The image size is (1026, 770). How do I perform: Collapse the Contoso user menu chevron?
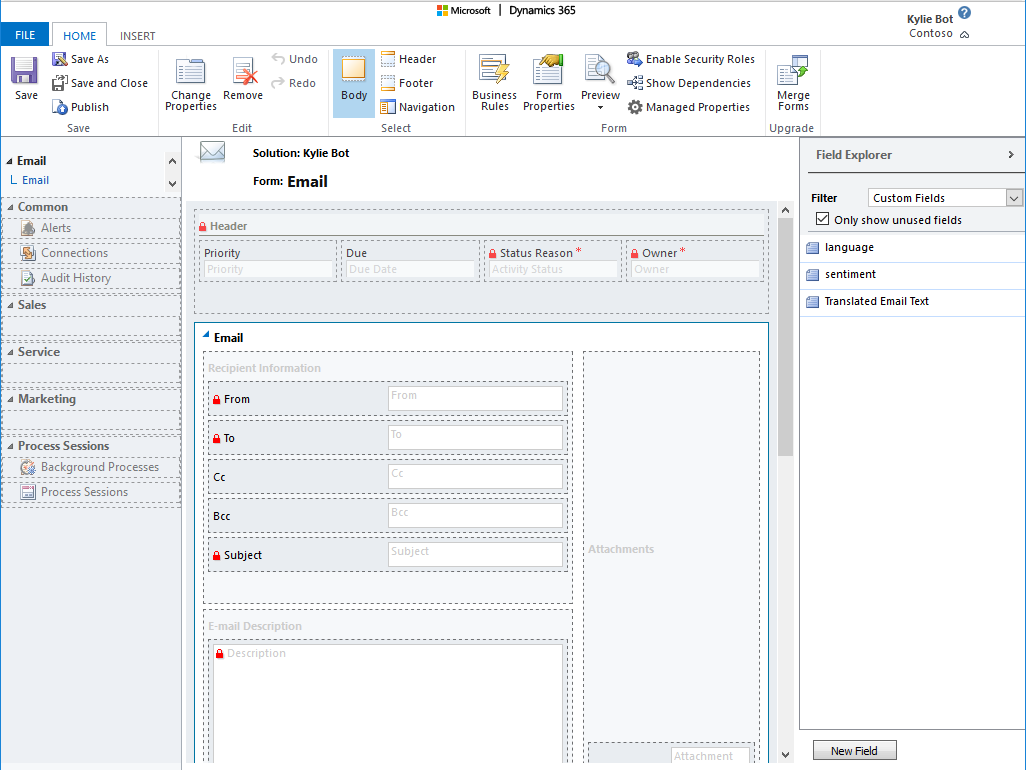point(964,35)
